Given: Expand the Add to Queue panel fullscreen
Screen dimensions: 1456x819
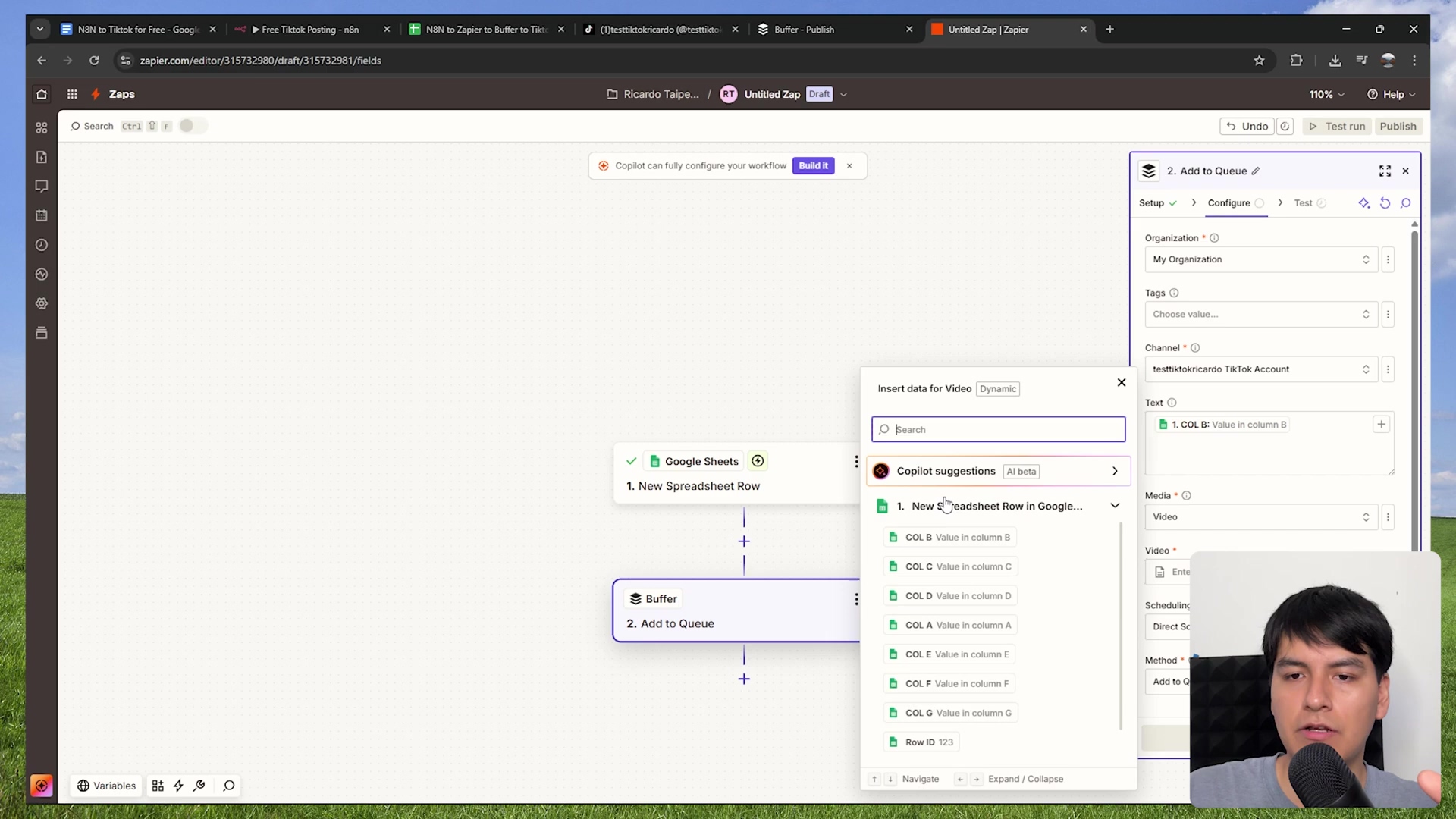Looking at the screenshot, I should [x=1385, y=171].
